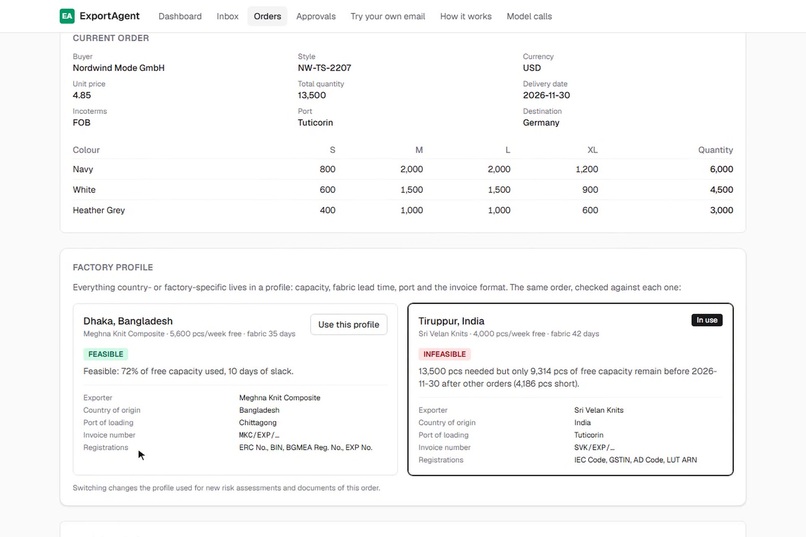Open the Approvals tab
Viewport: 806px width, 537px height.
tap(316, 16)
